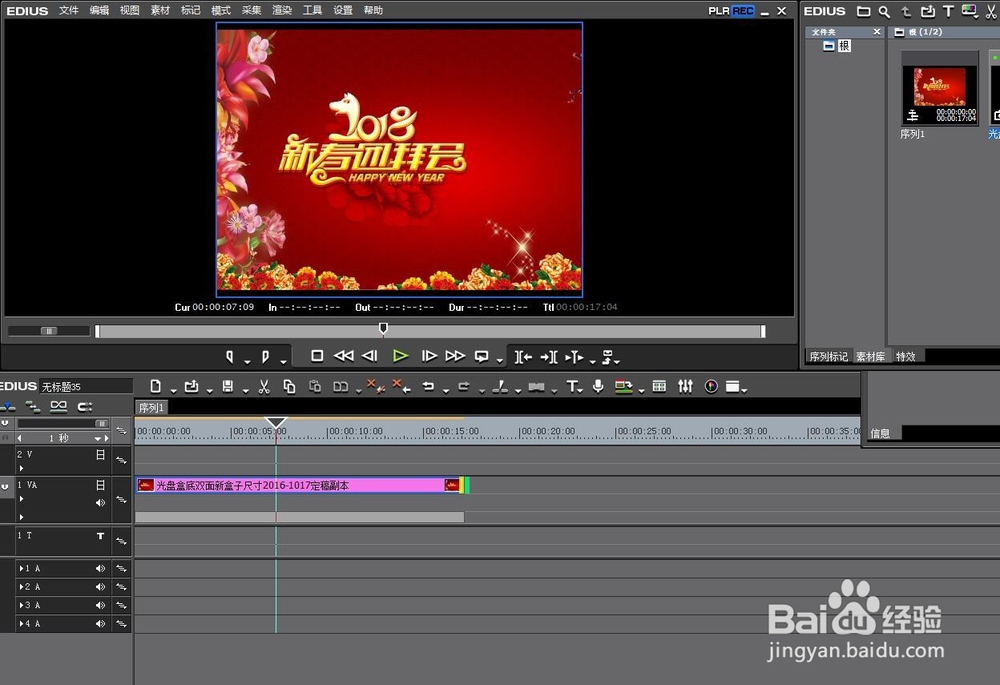Click the next edit point icon
Image resolution: width=1000 pixels, height=685 pixels.
pyautogui.click(x=549, y=357)
